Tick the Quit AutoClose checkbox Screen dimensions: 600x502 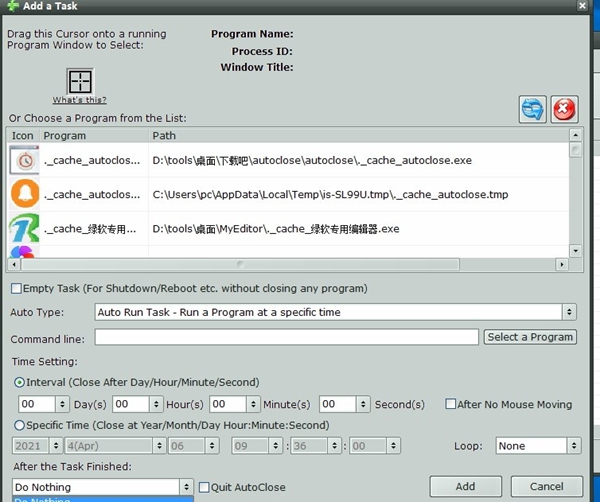point(204,487)
